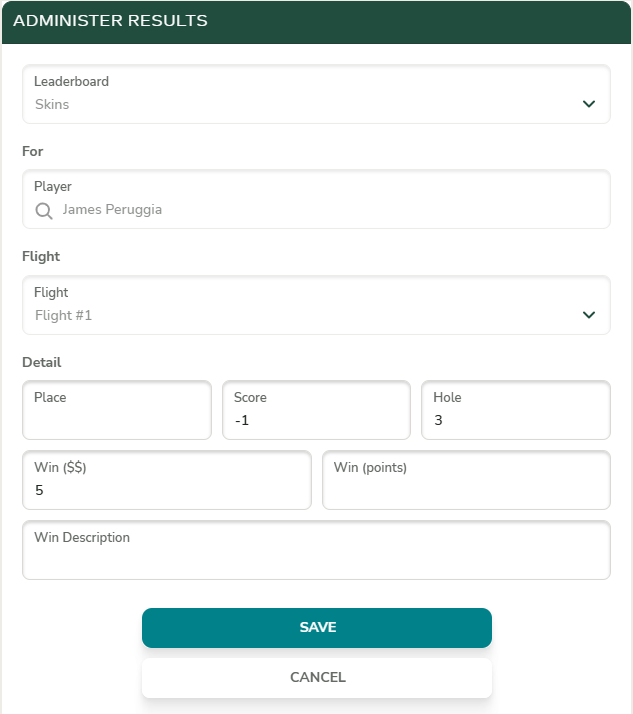Viewport: 633px width, 714px height.
Task: Click the Flight dropdown chevron arrow
Action: [589, 315]
